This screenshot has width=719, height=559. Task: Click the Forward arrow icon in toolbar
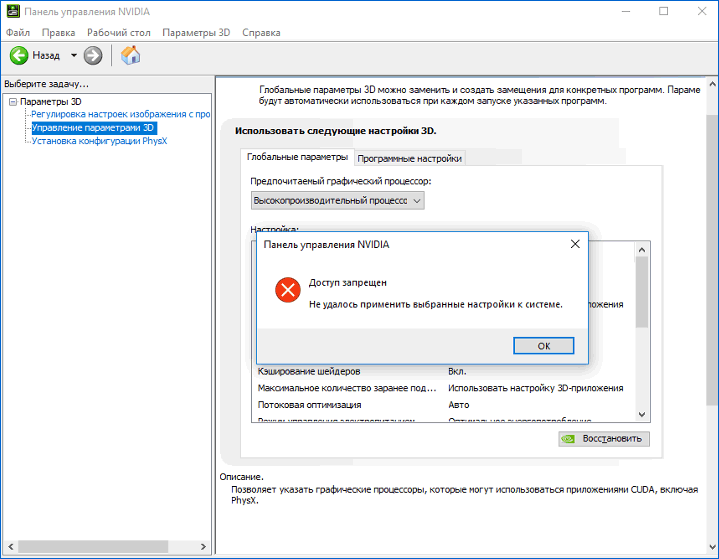(x=93, y=55)
